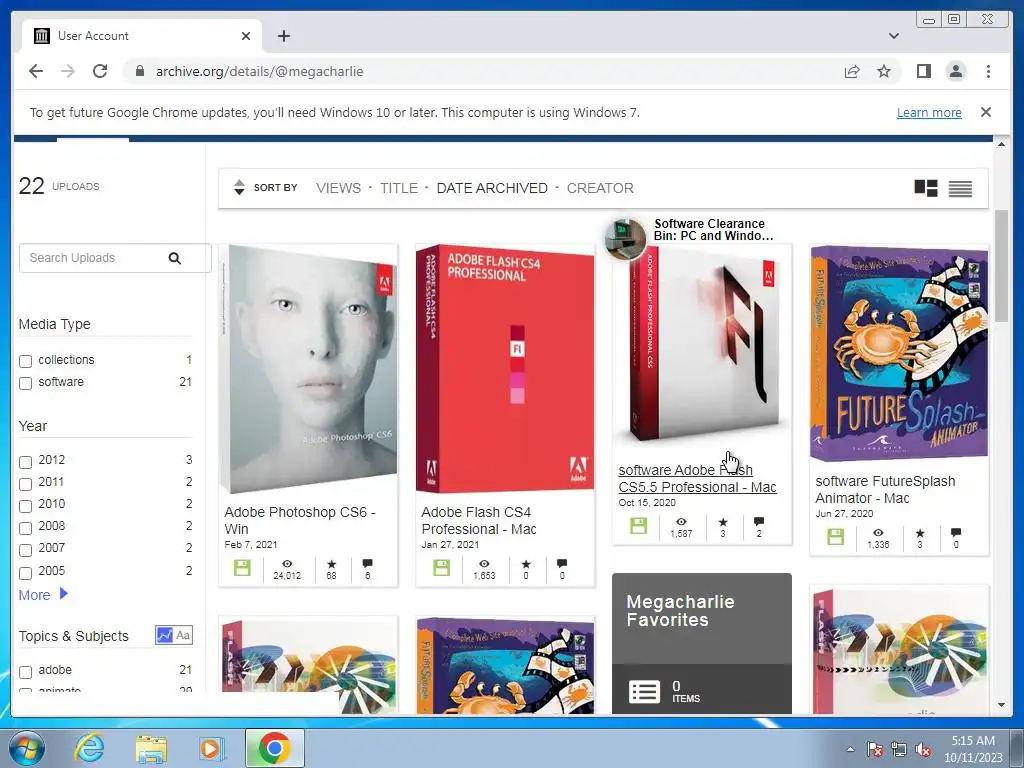
Task: Check the adobe topic filter
Action: 25,672
